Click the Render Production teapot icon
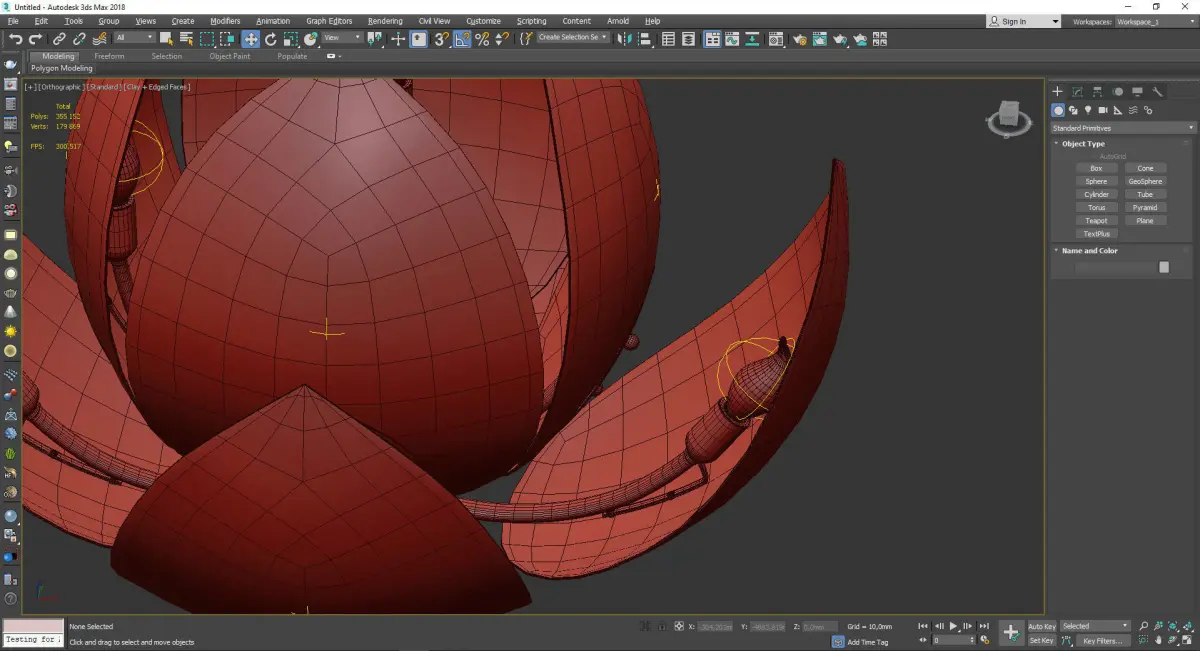Image resolution: width=1200 pixels, height=651 pixels. point(840,39)
